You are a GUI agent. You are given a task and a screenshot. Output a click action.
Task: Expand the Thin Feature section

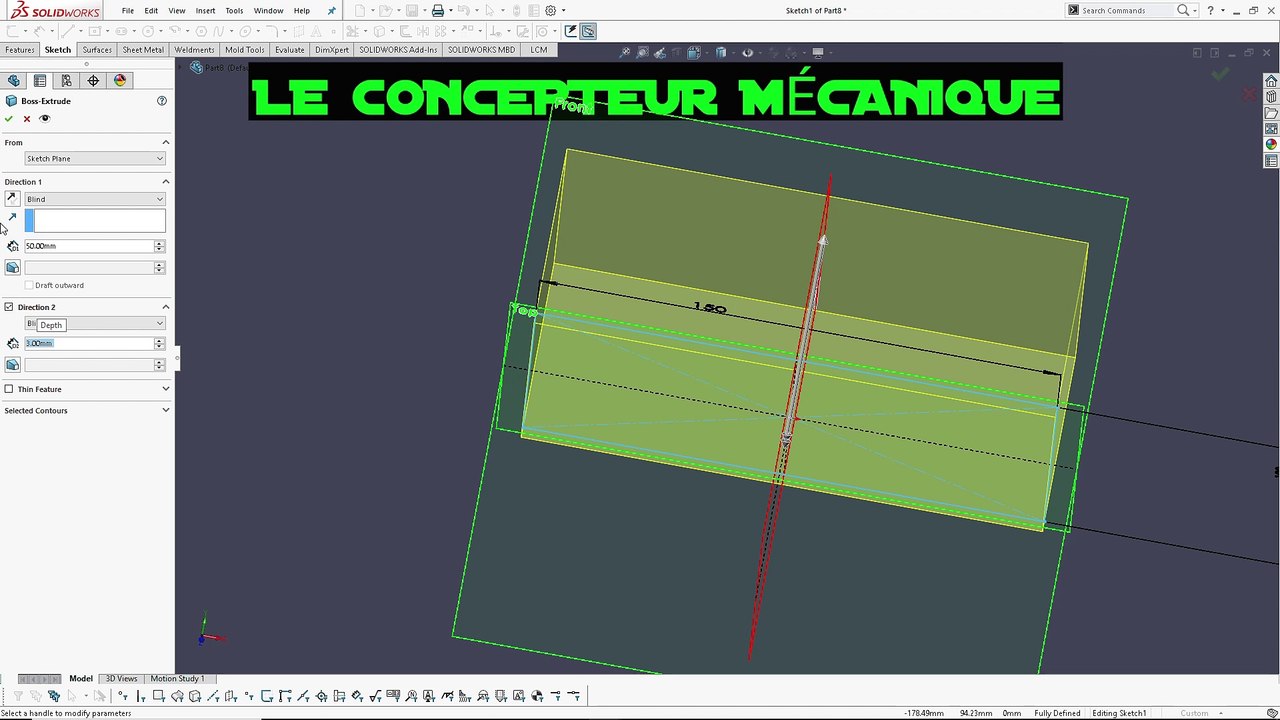[x=166, y=389]
